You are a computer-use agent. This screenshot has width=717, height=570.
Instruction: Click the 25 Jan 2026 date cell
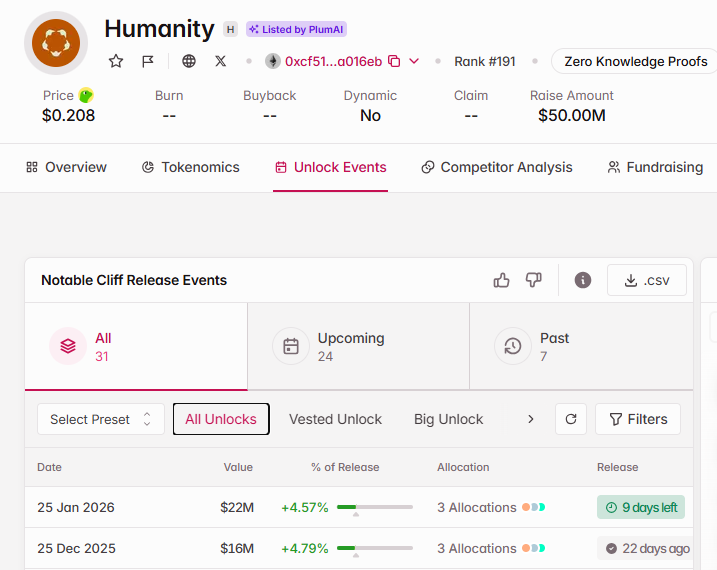pyautogui.click(x=76, y=507)
